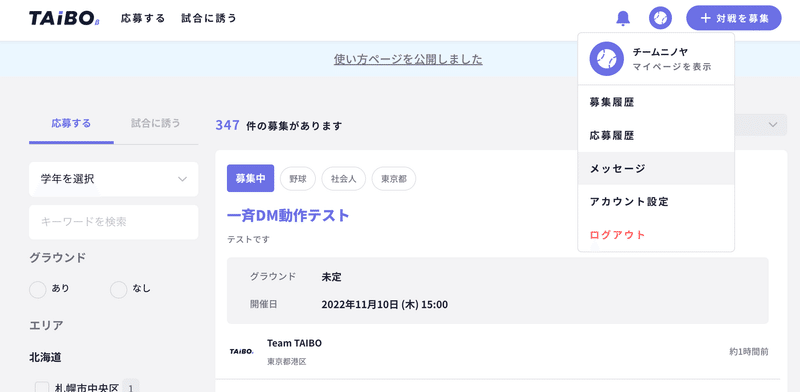Image resolution: width=800 pixels, height=392 pixels.
Task: Click the Team TAIBO logo thumbnail
Action: click(x=241, y=352)
